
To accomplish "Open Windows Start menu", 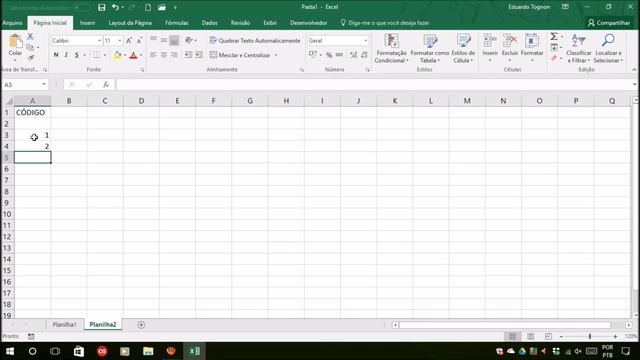I will [10, 351].
